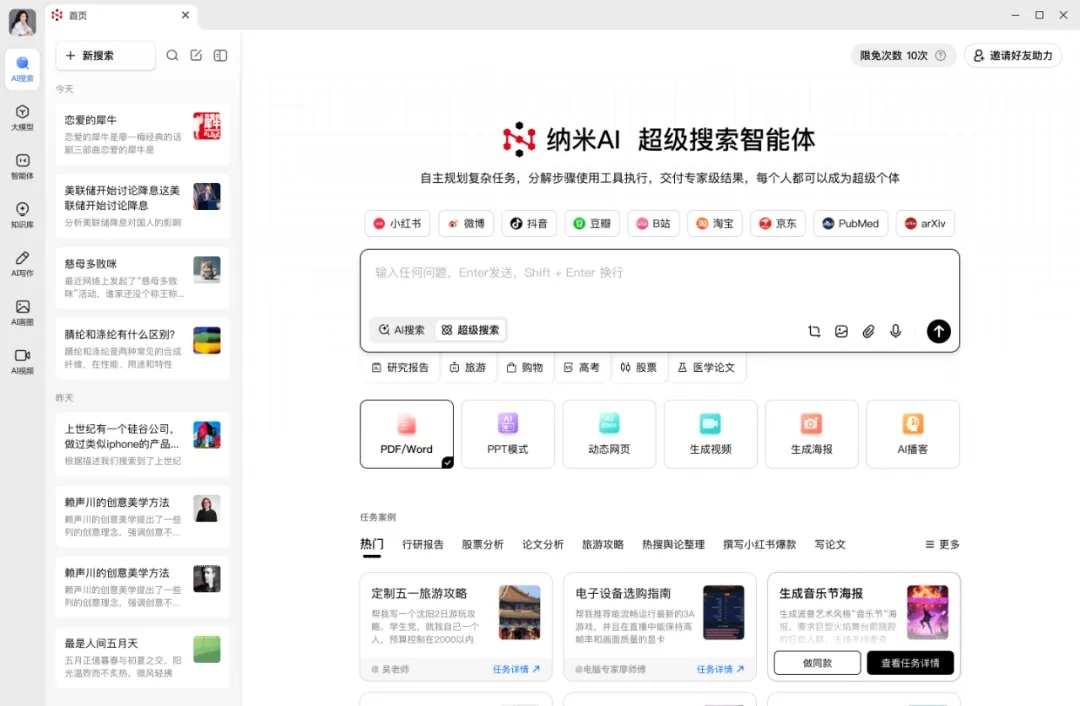Open AI写作 in the sidebar
The width and height of the screenshot is (1080, 706).
click(22, 264)
